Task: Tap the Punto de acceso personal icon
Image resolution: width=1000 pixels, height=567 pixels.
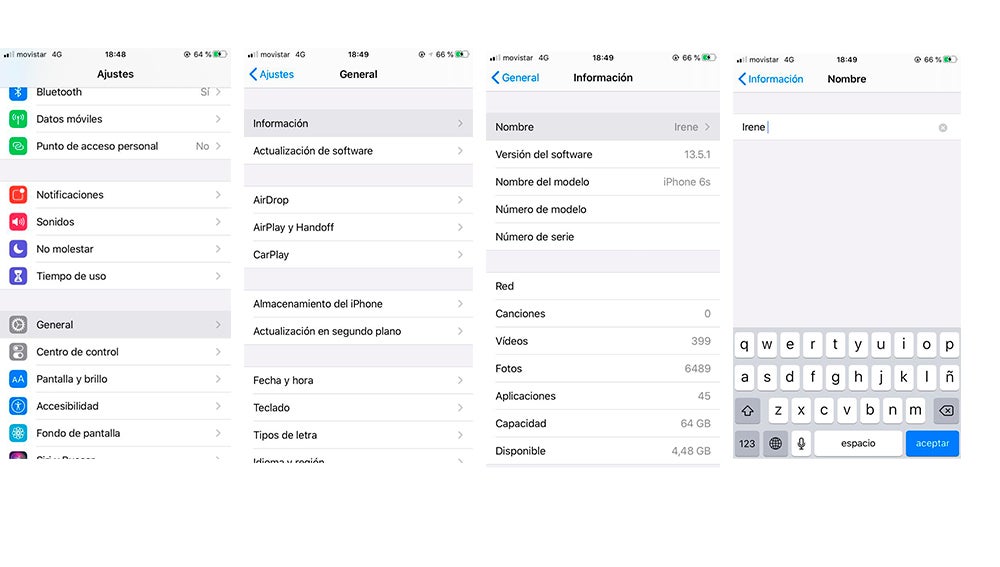Action: pyautogui.click(x=18, y=146)
